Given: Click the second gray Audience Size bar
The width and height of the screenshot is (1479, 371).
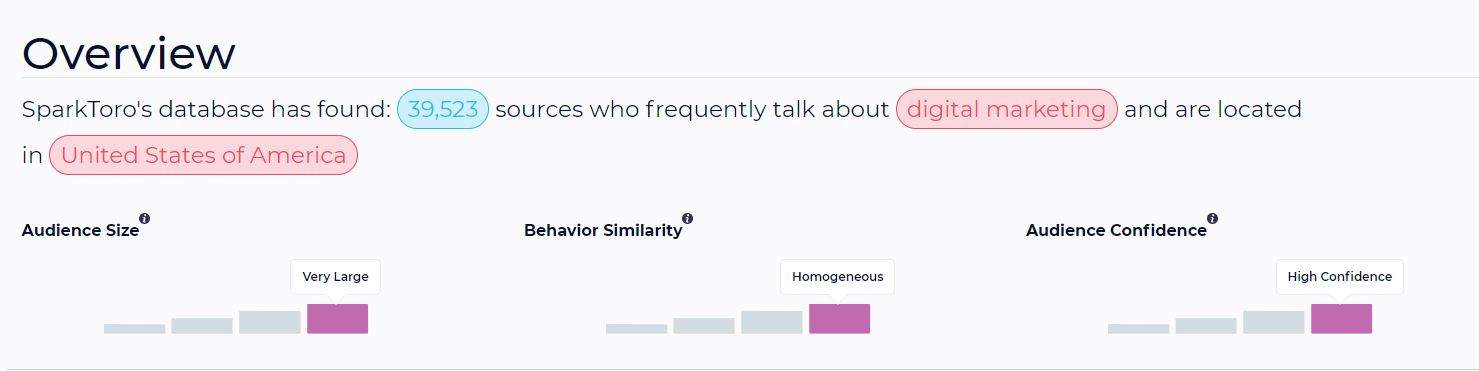Looking at the screenshot, I should 202,325.
